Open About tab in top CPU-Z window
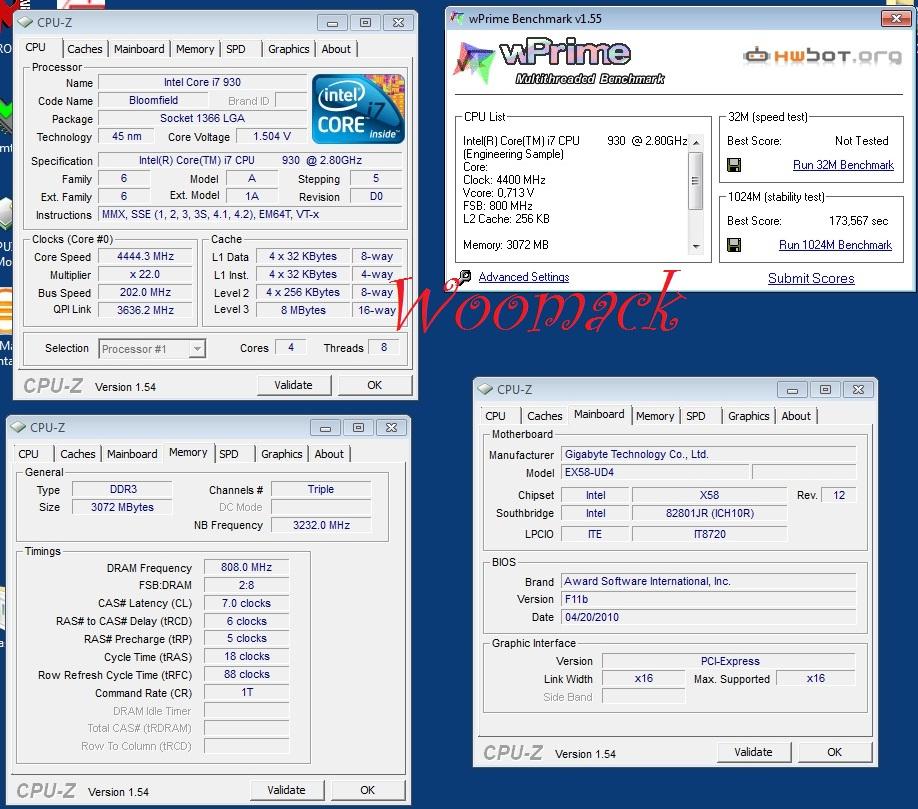The image size is (918, 809). [x=336, y=49]
